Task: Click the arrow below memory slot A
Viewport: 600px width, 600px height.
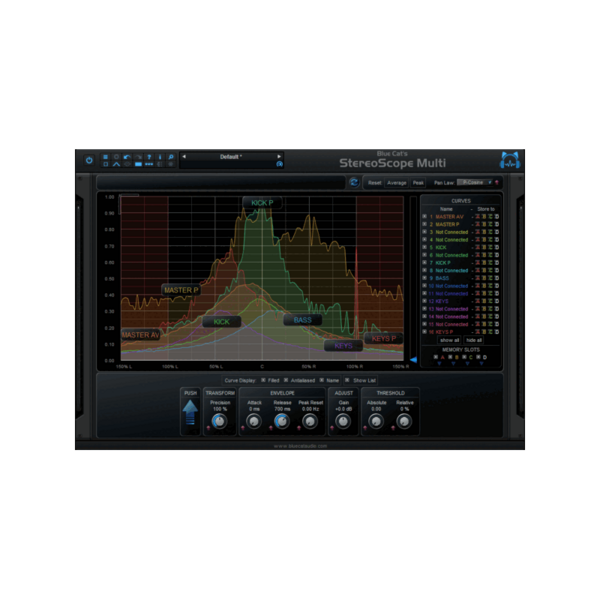Action: pyautogui.click(x=439, y=364)
